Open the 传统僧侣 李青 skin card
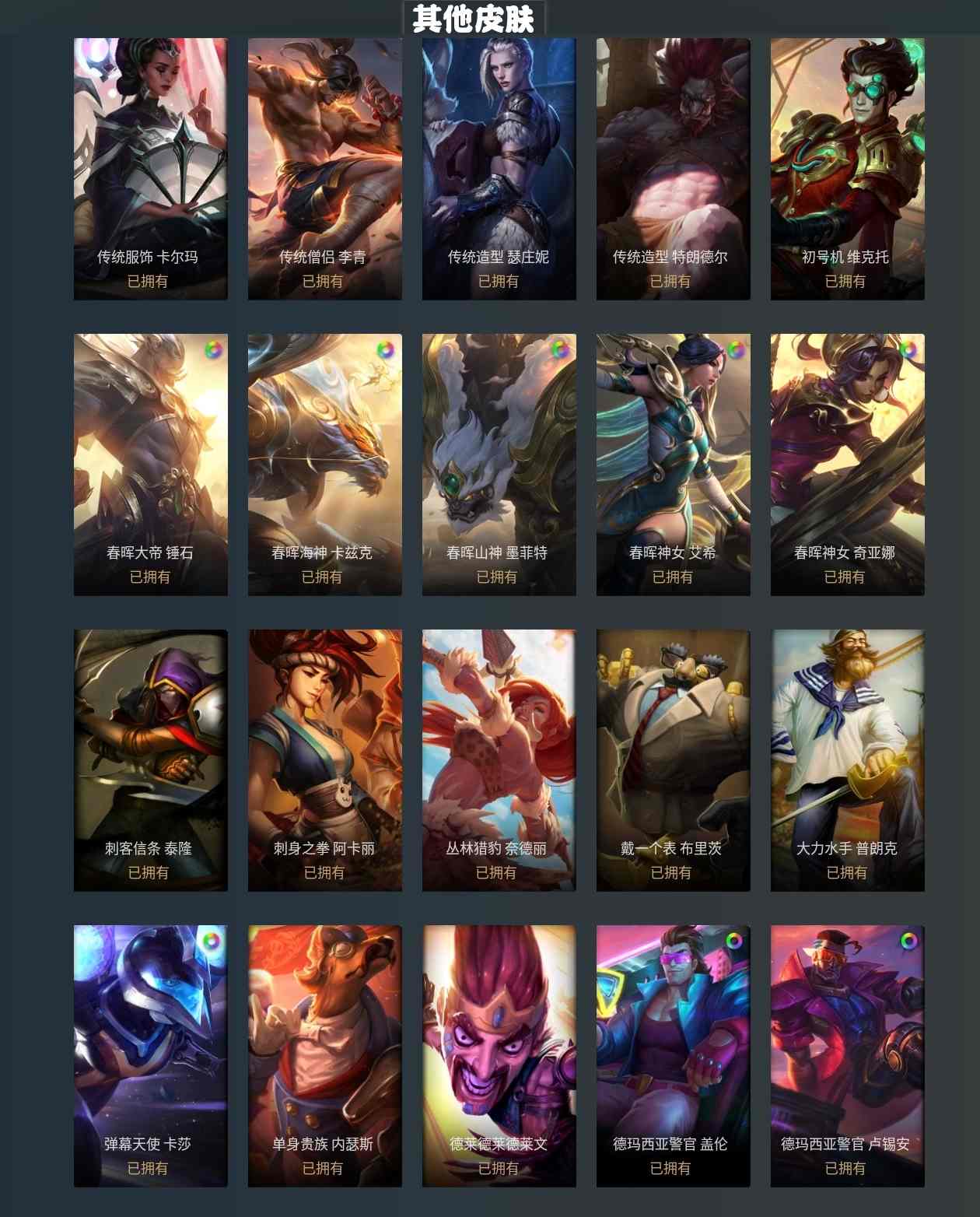Image resolution: width=980 pixels, height=1217 pixels. click(x=325, y=169)
